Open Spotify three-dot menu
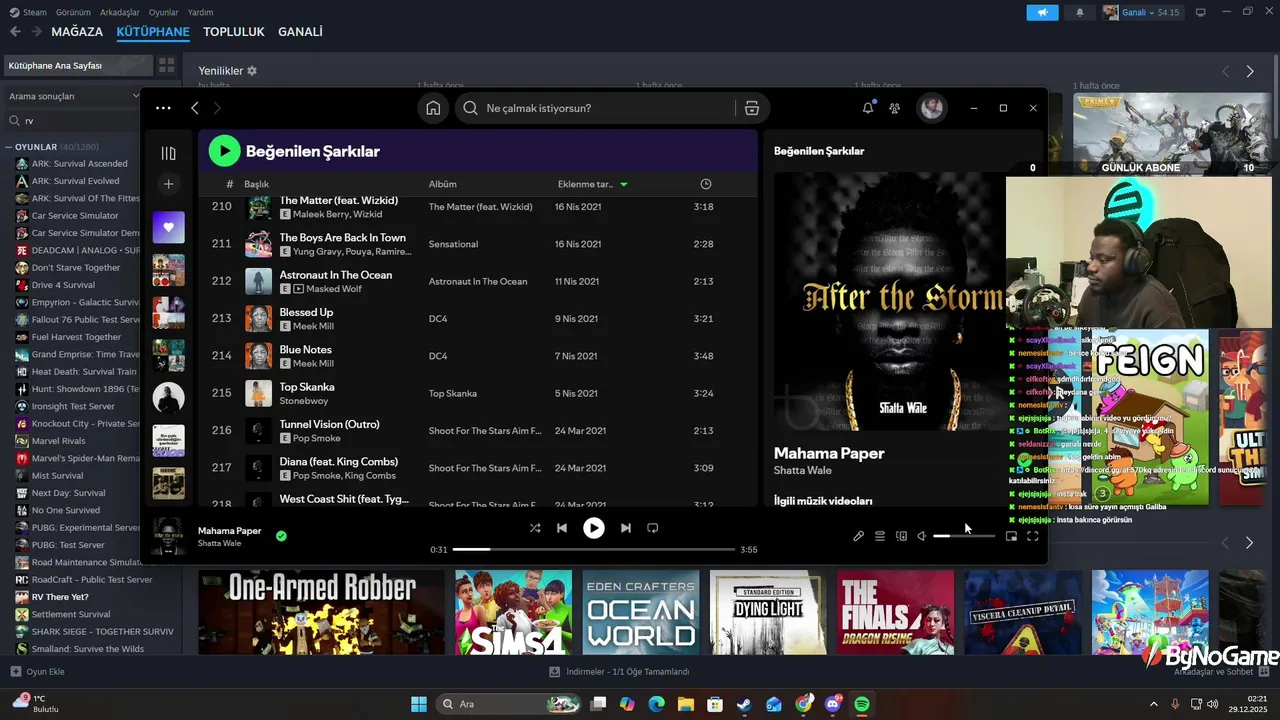Viewport: 1280px width, 720px height. point(163,108)
